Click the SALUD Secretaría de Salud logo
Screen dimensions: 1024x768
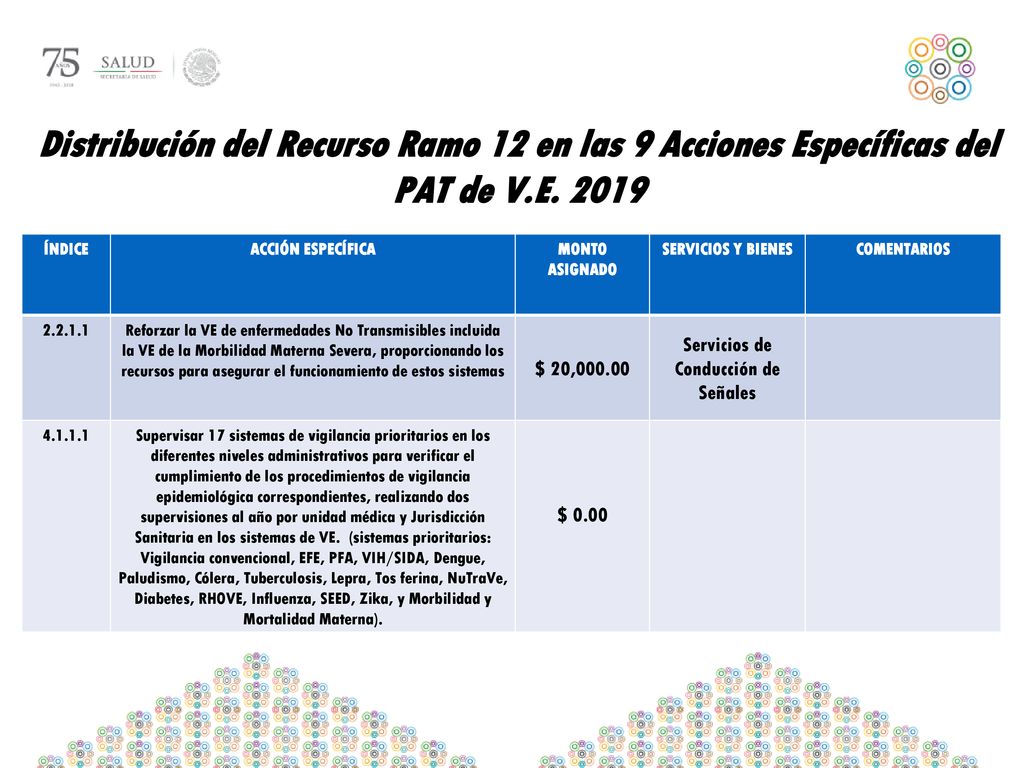coord(128,67)
